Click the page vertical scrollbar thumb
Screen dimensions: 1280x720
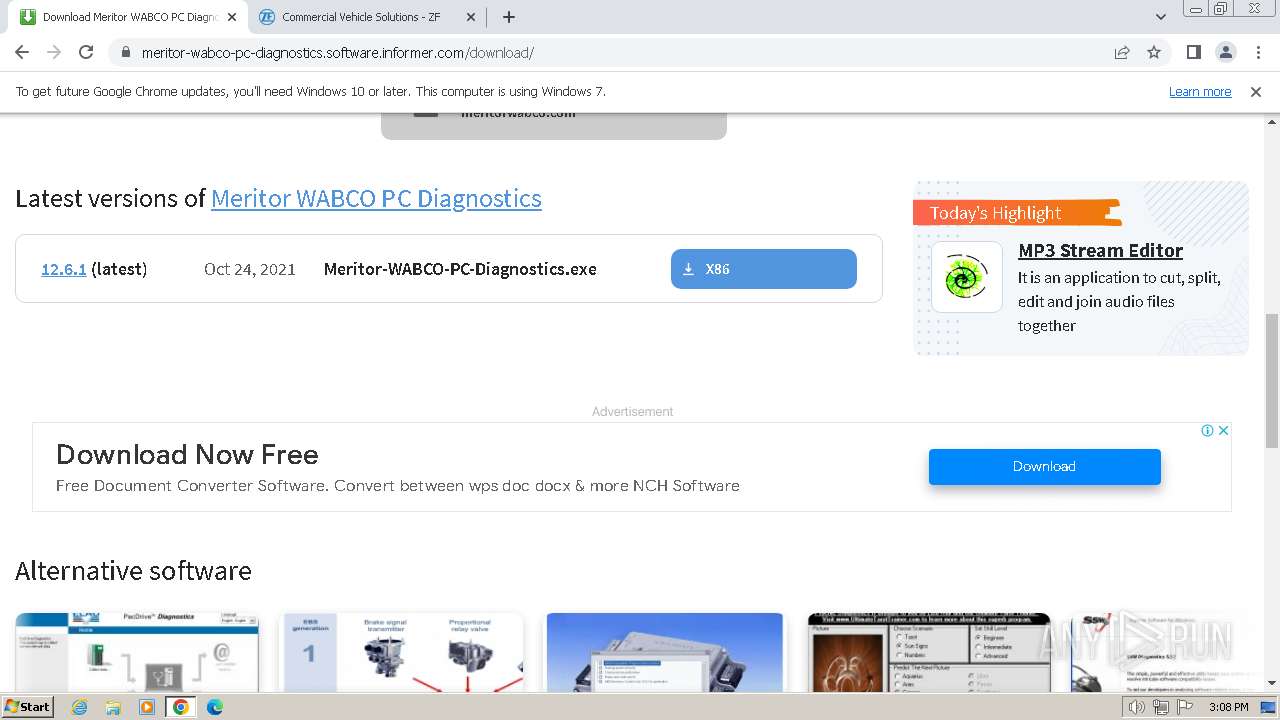(1272, 380)
